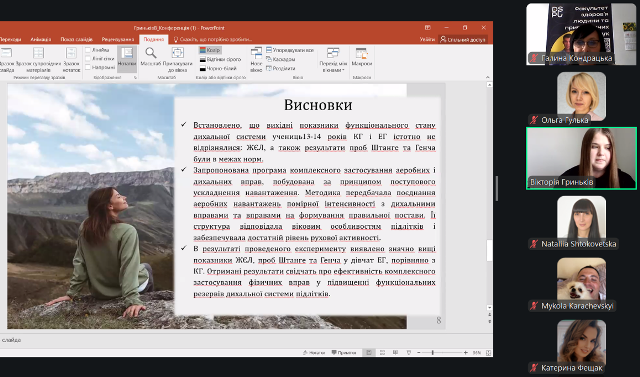640x377 pixels.
Task: Select the View (Подання) tab
Action: click(154, 40)
